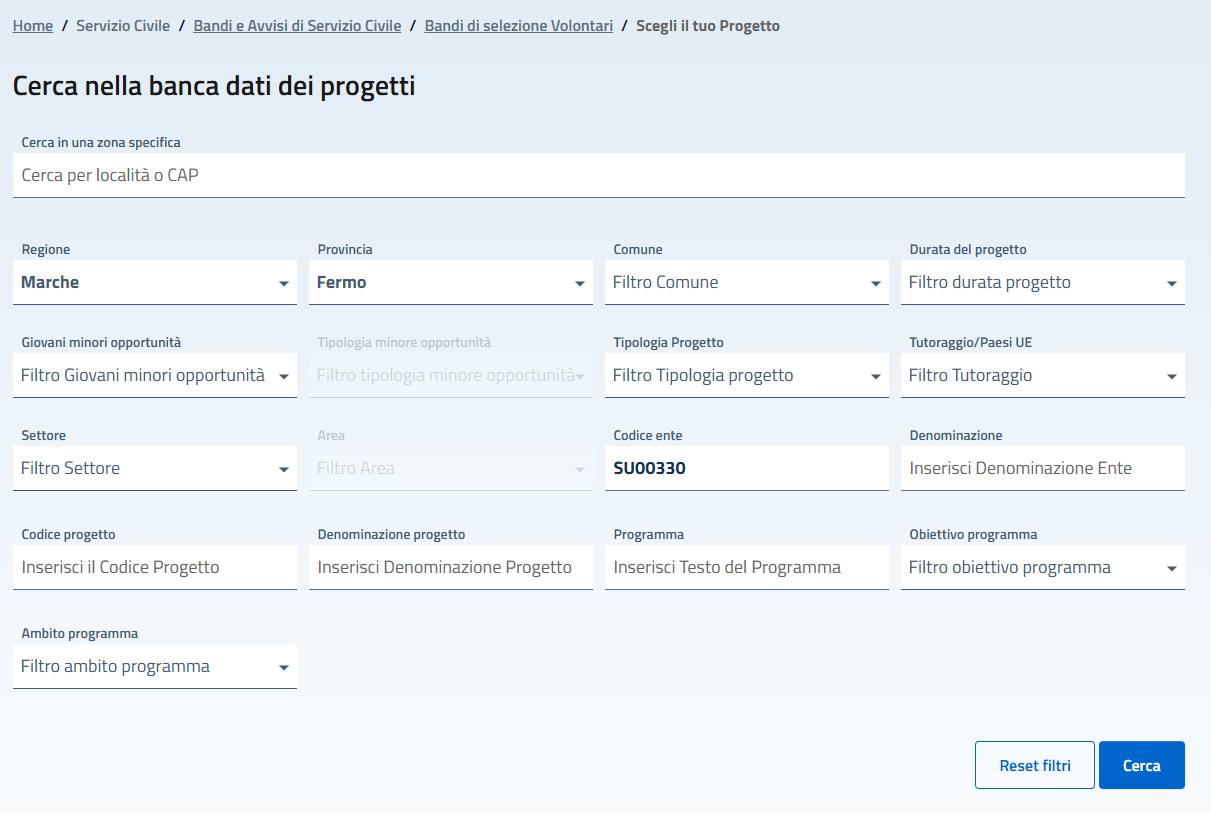Open the Filtro Comune dropdown
The width and height of the screenshot is (1211, 815).
pyautogui.click(x=746, y=283)
